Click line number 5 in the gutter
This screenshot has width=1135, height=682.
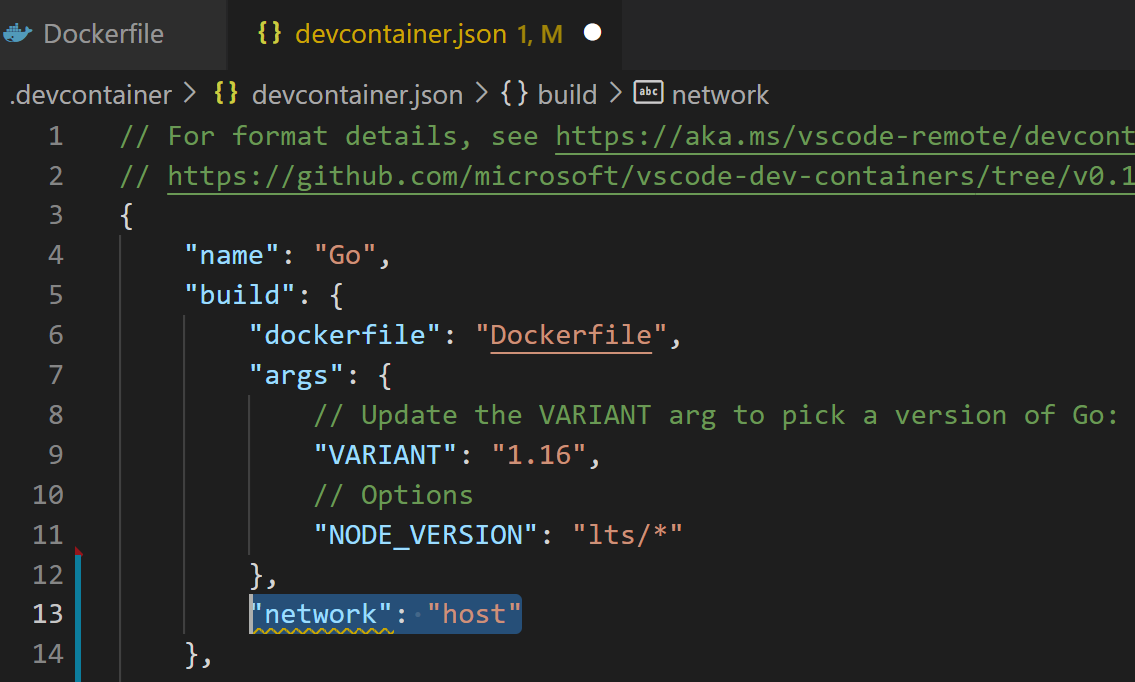click(56, 295)
